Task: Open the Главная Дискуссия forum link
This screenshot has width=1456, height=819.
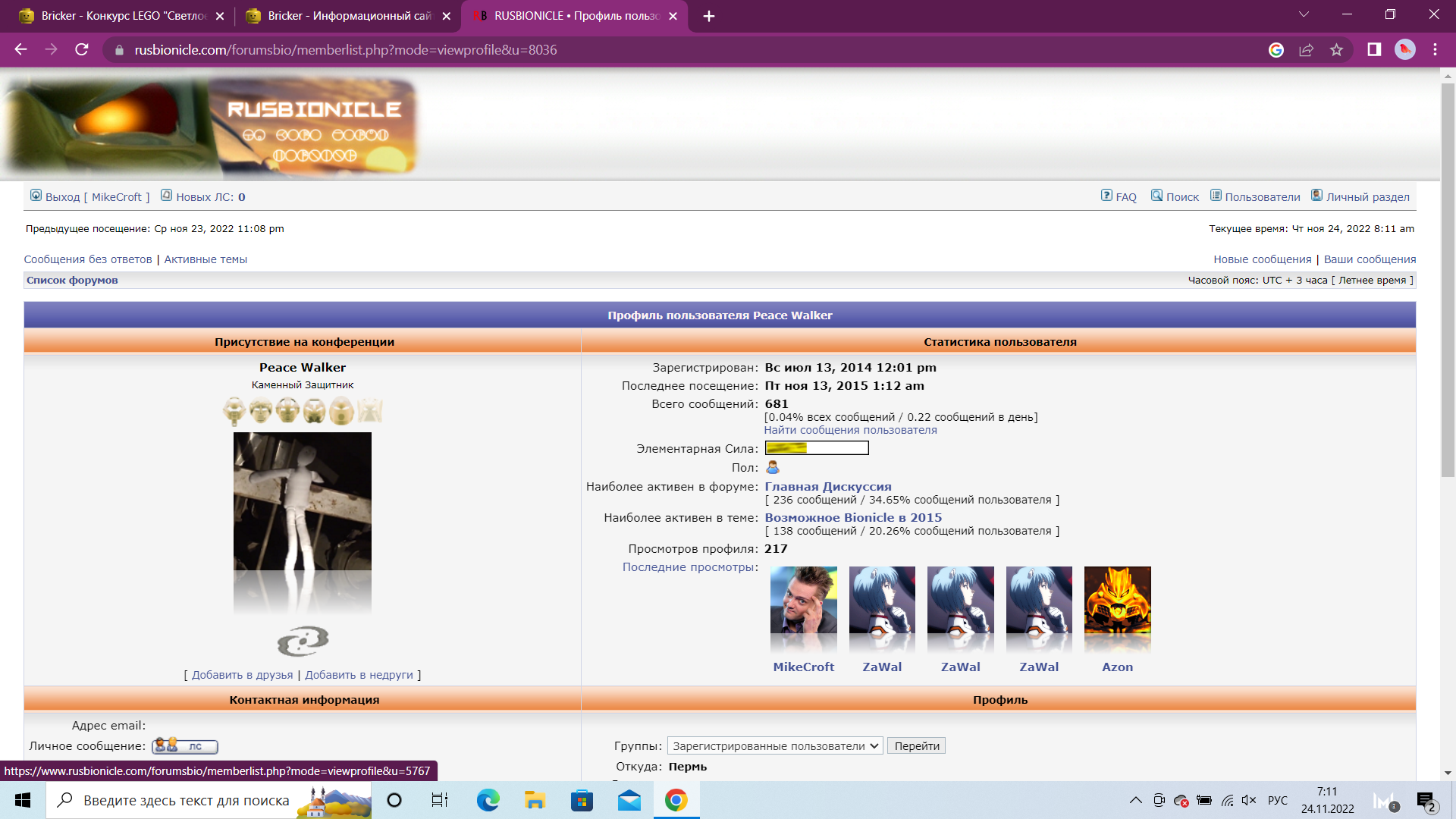Action: (828, 487)
